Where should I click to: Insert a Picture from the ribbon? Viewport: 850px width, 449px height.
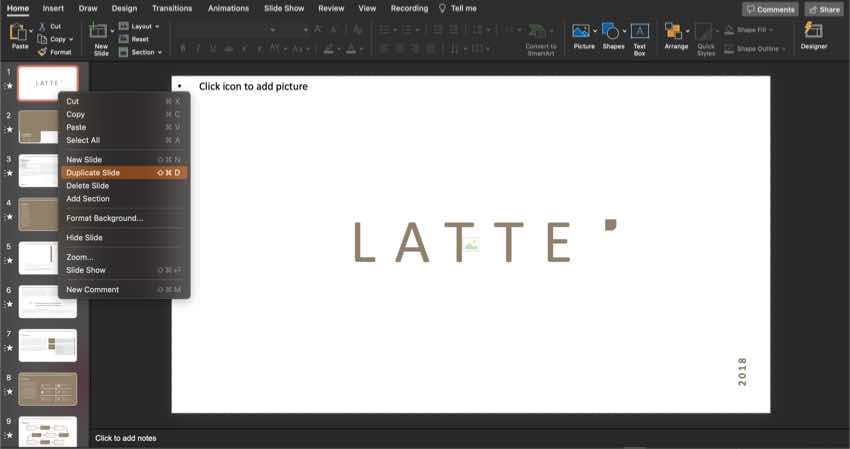[x=581, y=32]
